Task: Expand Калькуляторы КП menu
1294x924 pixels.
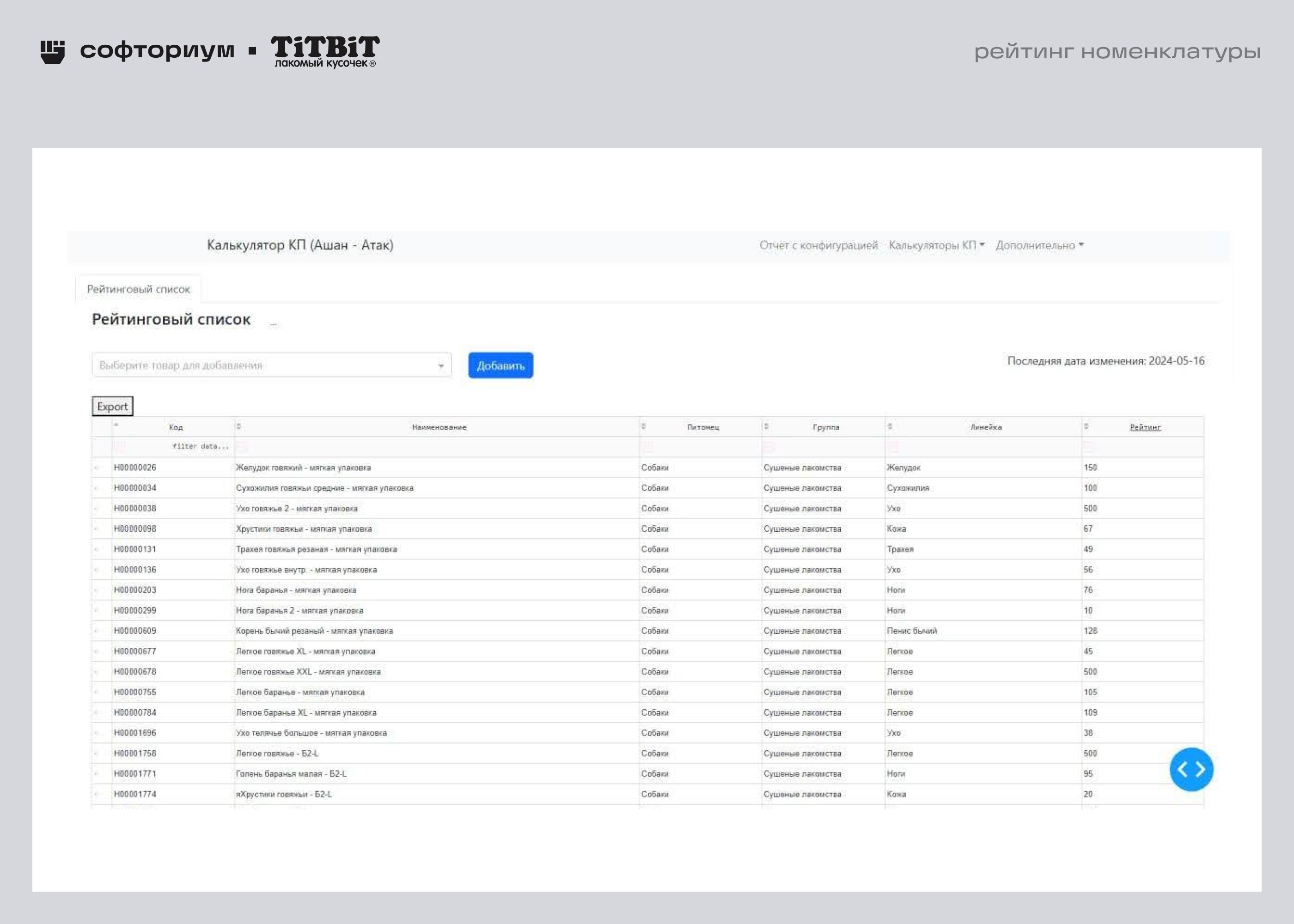Action: (936, 245)
